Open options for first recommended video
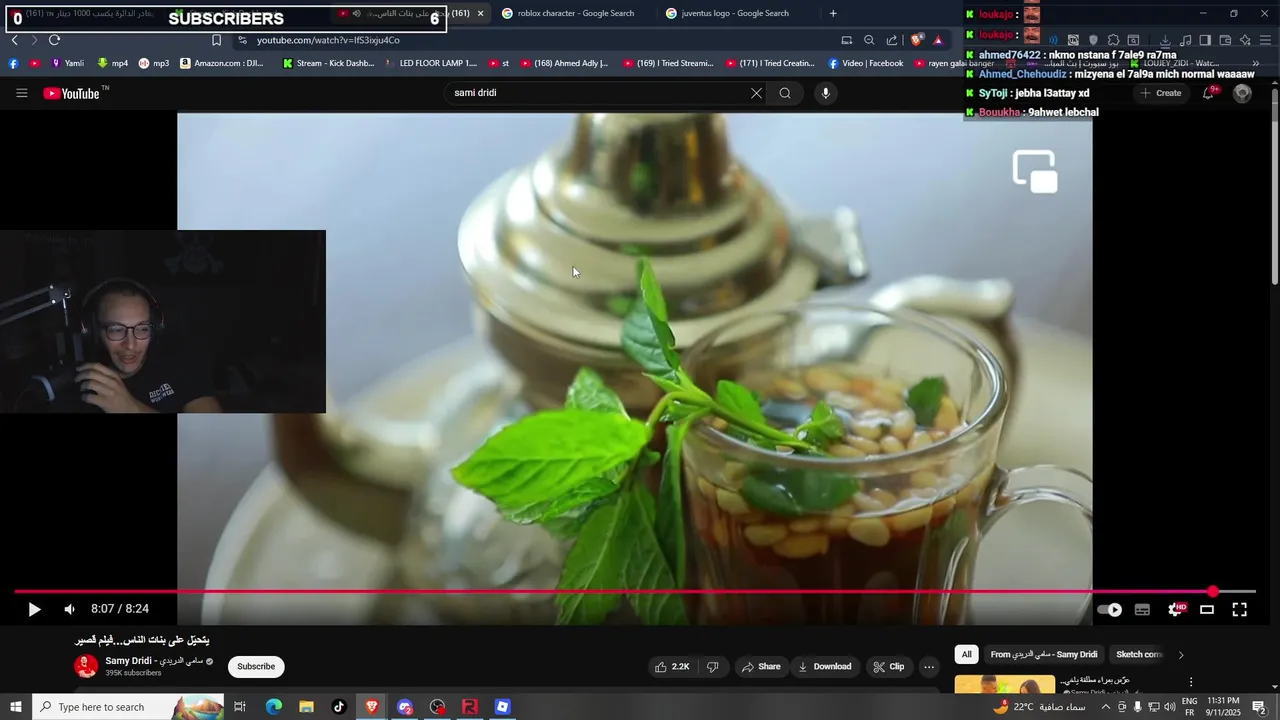The image size is (1280, 720). point(1190,682)
